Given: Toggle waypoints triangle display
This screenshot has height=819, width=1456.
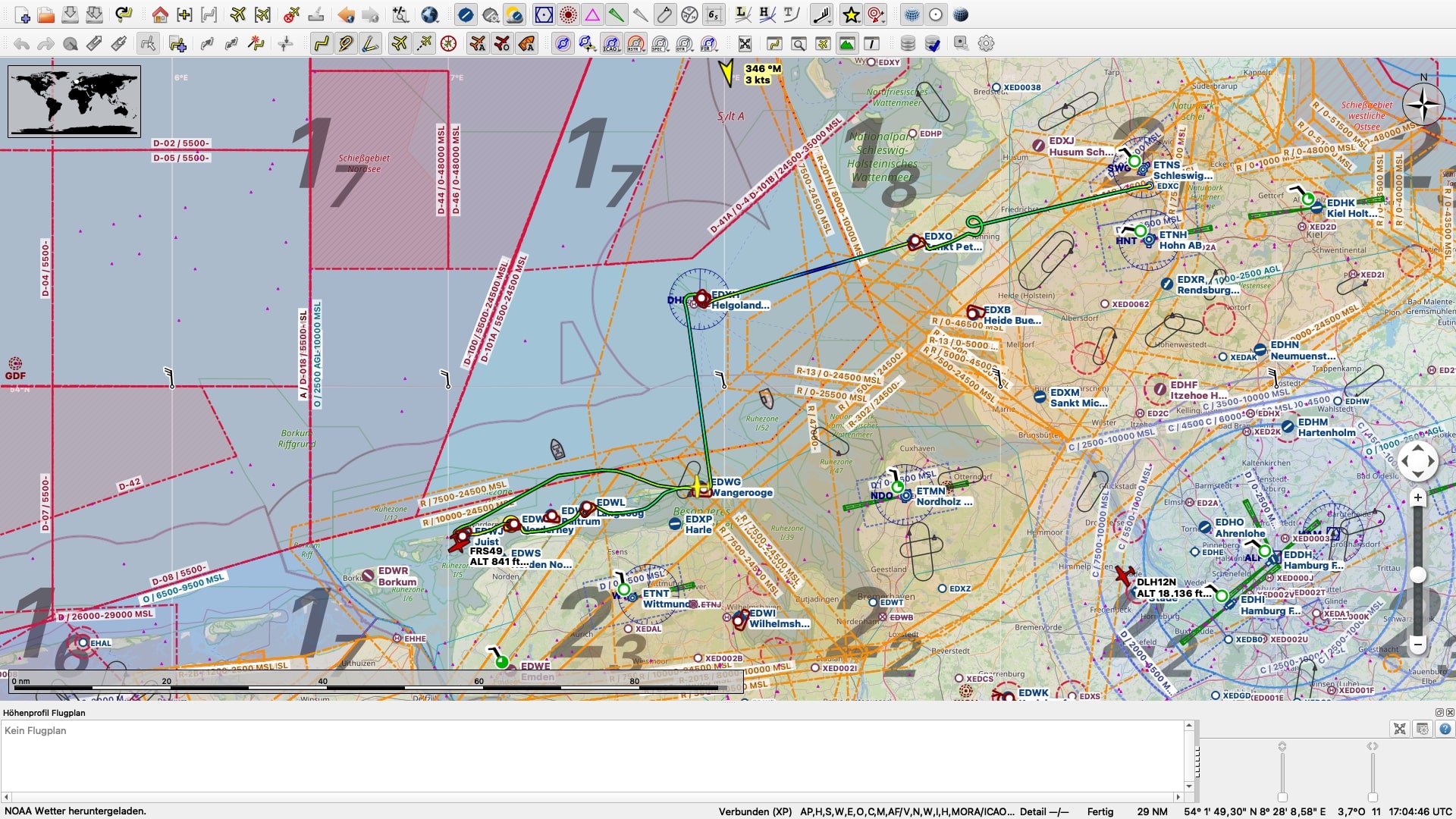Looking at the screenshot, I should coord(592,14).
